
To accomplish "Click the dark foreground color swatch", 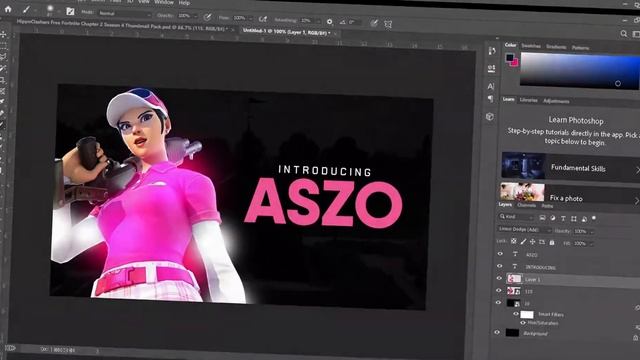I will (509, 58).
